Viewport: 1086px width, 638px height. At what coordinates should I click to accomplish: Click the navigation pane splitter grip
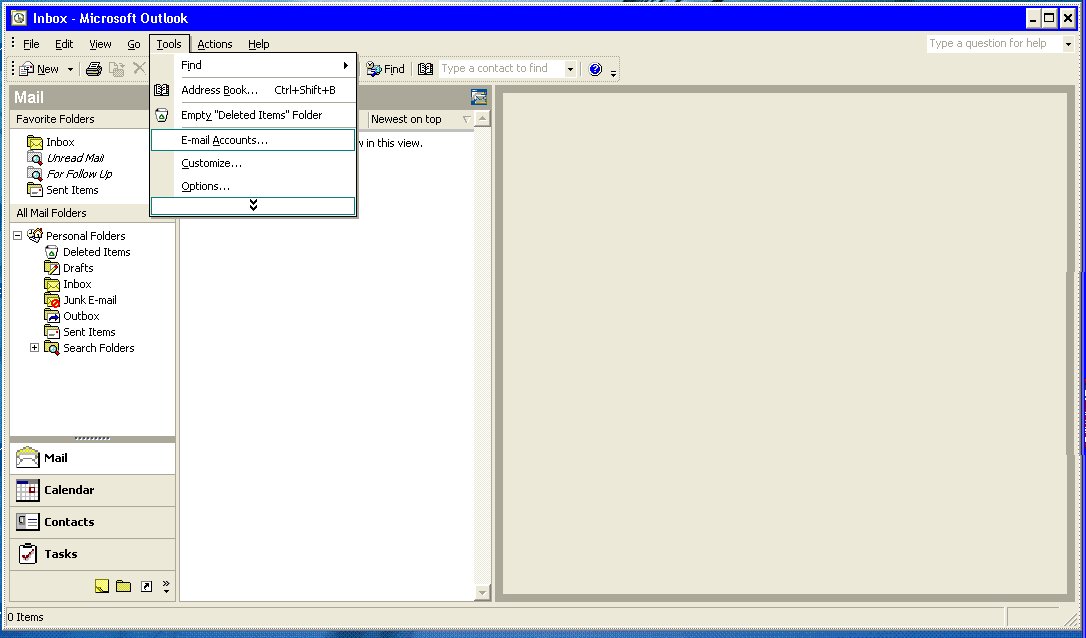point(92,438)
